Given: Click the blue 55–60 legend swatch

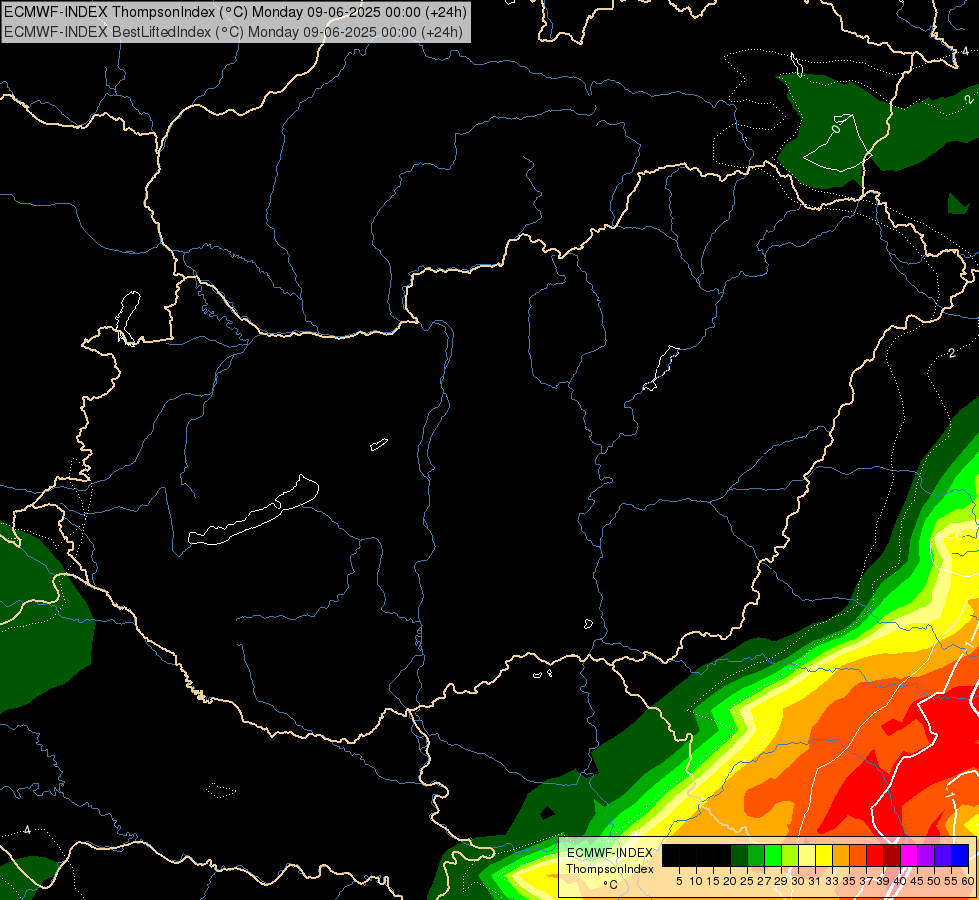Looking at the screenshot, I should coord(960,856).
